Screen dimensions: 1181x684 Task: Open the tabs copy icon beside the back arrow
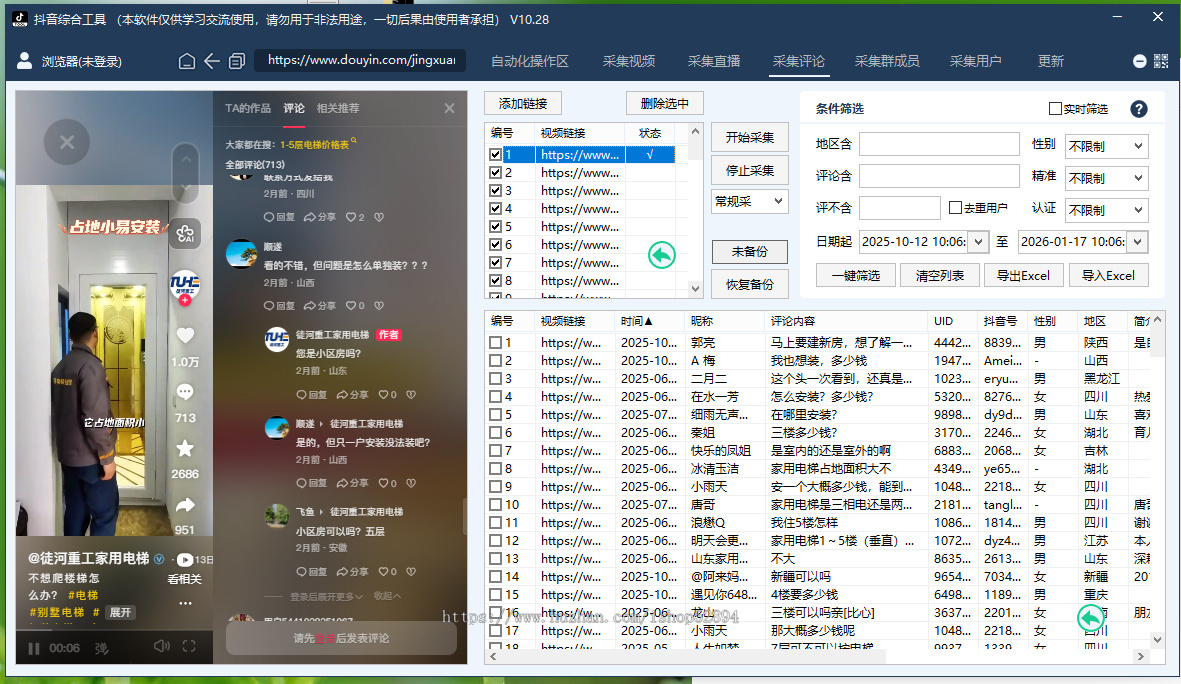[237, 61]
